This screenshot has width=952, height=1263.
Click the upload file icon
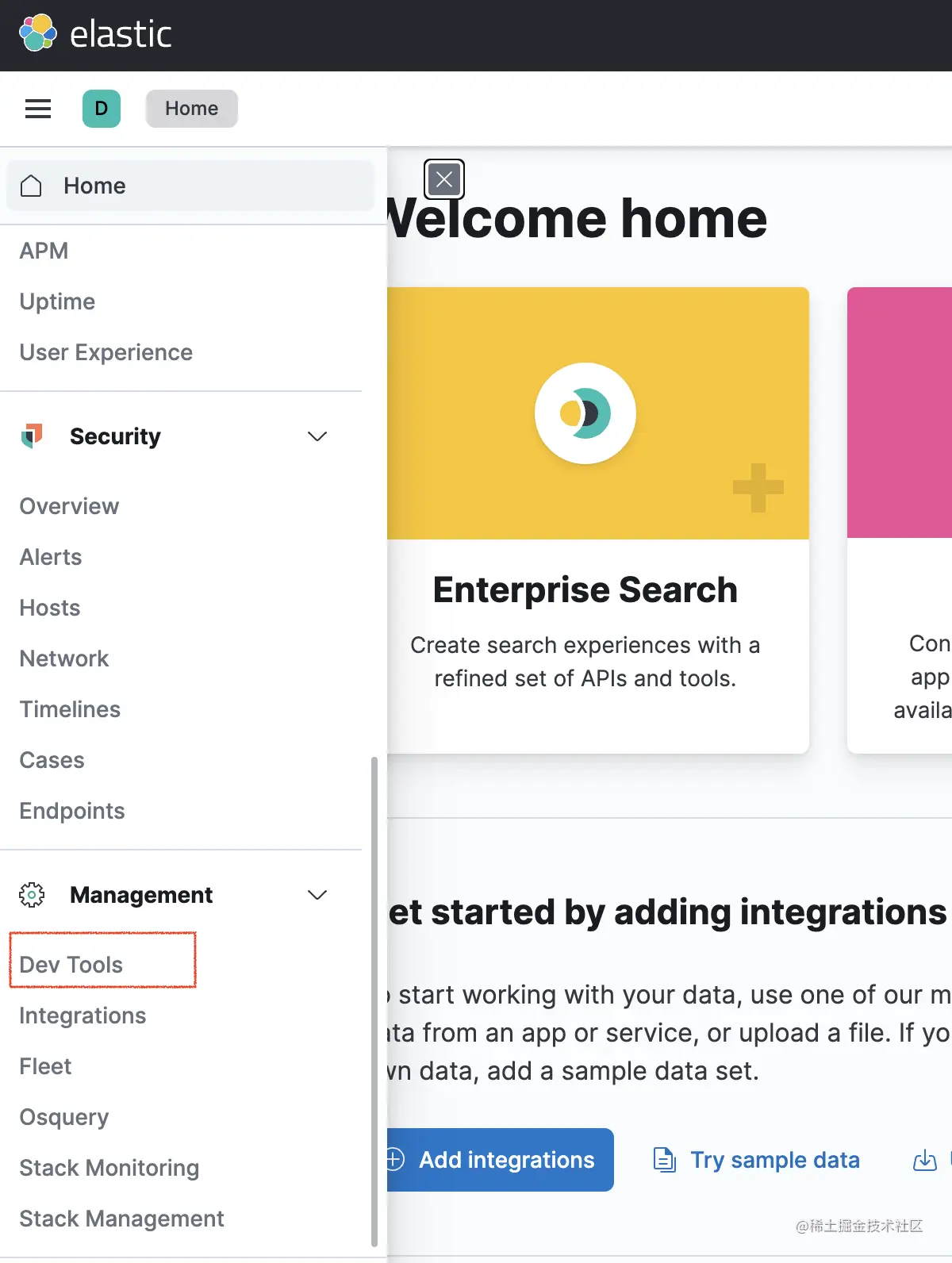click(x=925, y=1160)
